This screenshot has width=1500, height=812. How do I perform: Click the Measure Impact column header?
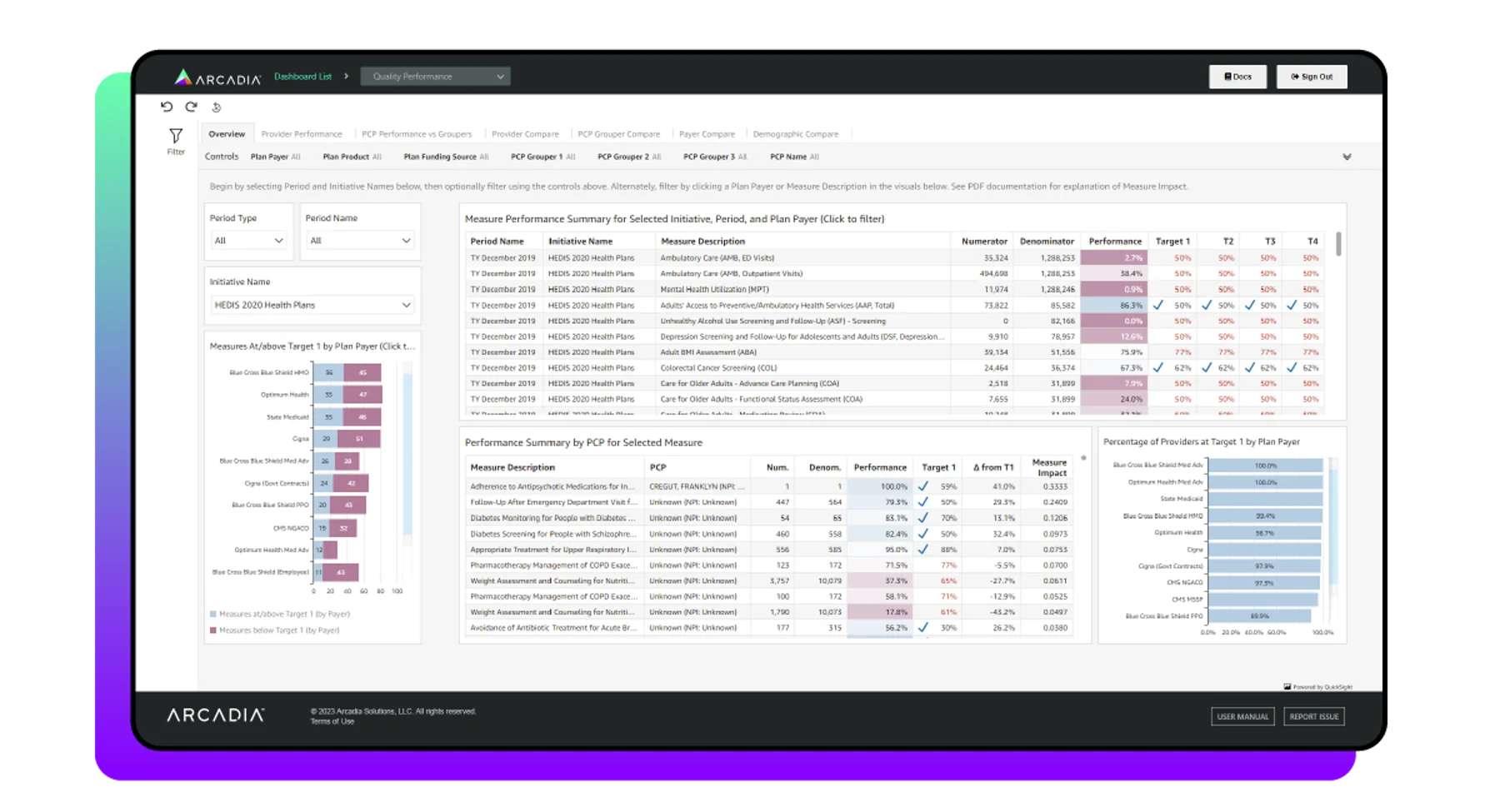(x=1049, y=467)
